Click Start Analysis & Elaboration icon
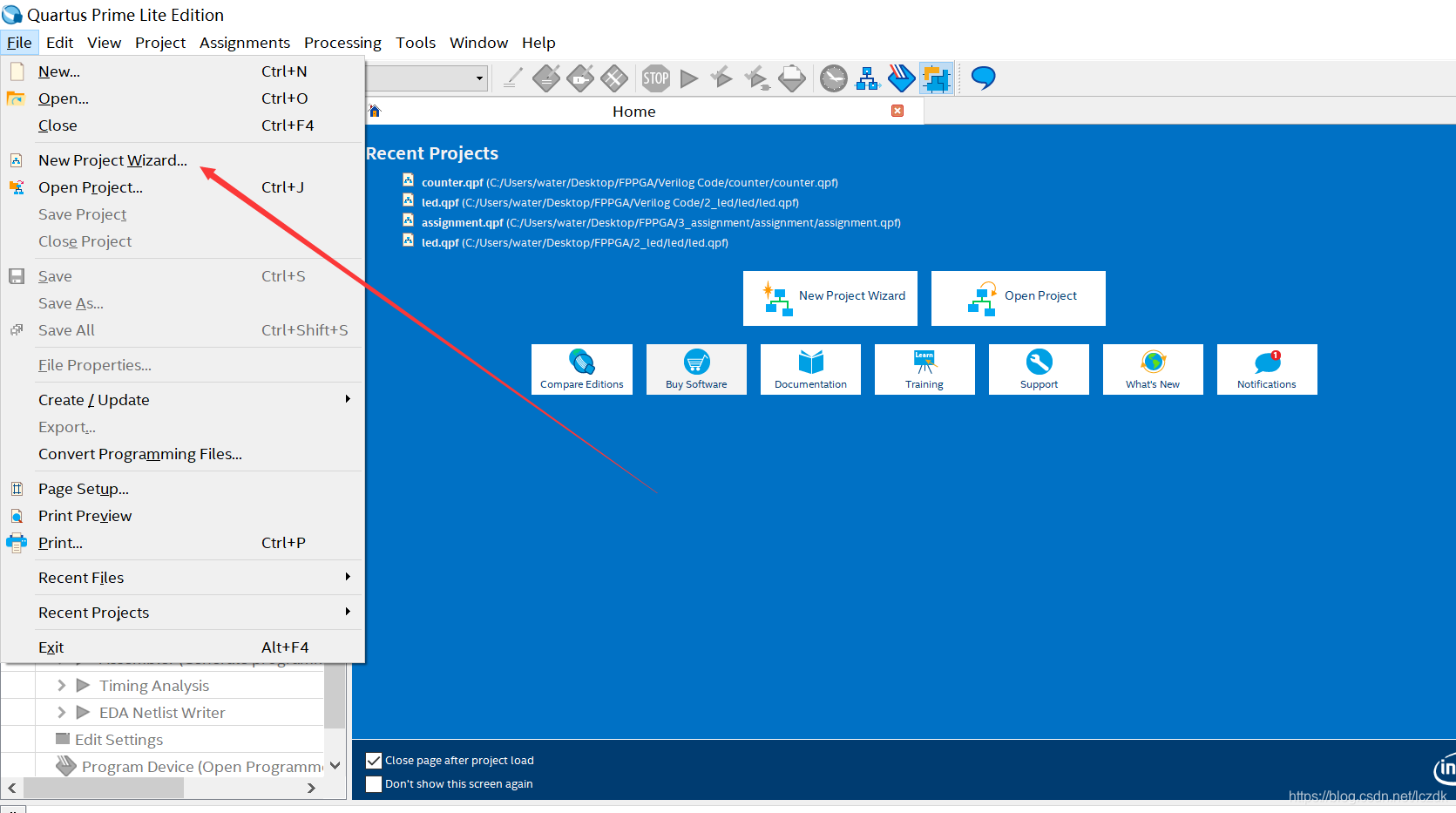The height and width of the screenshot is (813, 1456). click(x=721, y=78)
